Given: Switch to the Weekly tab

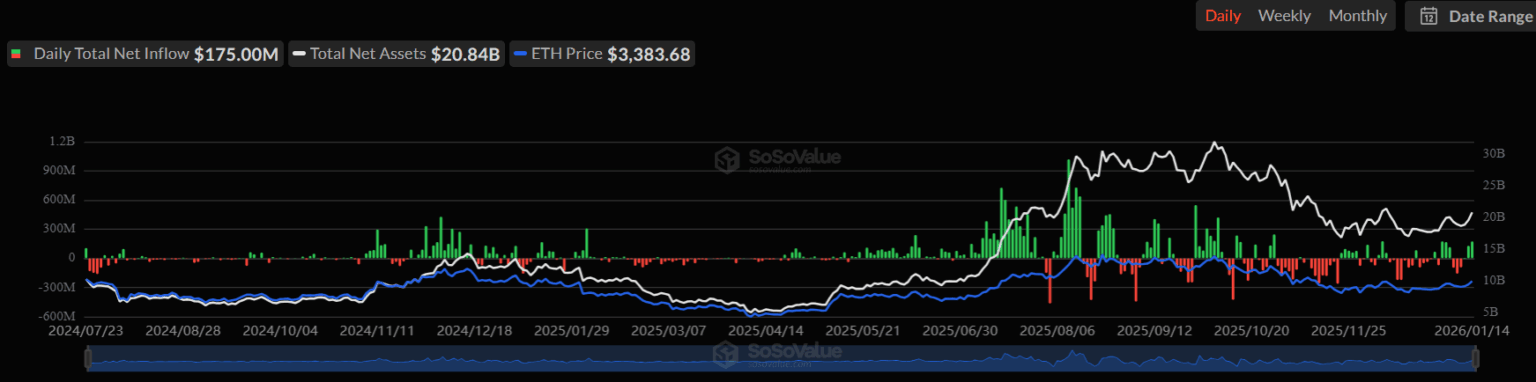Looking at the screenshot, I should tap(1284, 15).
